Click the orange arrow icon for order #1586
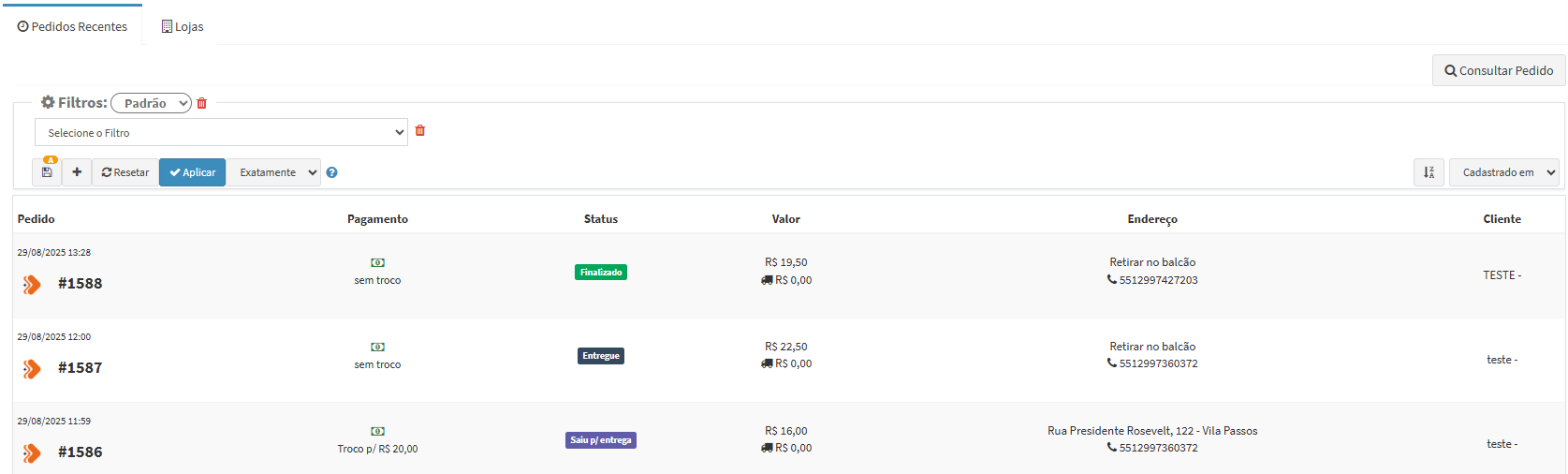This screenshot has height=474, width=1568. pos(32,453)
